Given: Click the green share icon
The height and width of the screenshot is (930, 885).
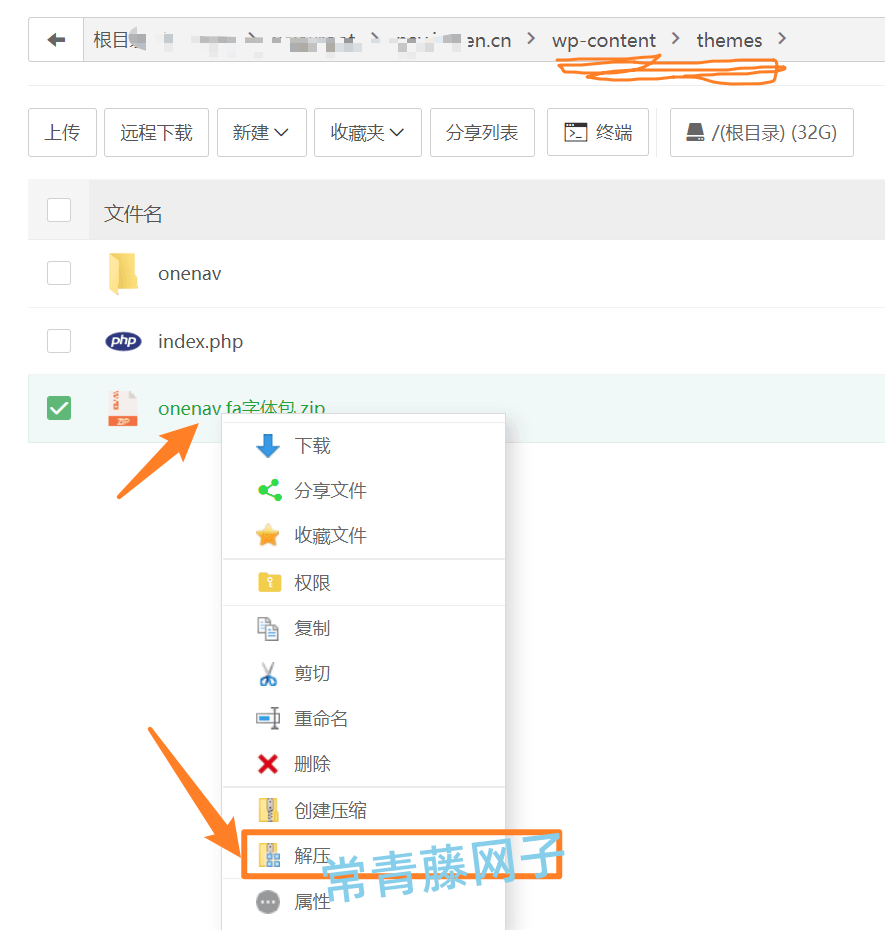Looking at the screenshot, I should (x=270, y=490).
